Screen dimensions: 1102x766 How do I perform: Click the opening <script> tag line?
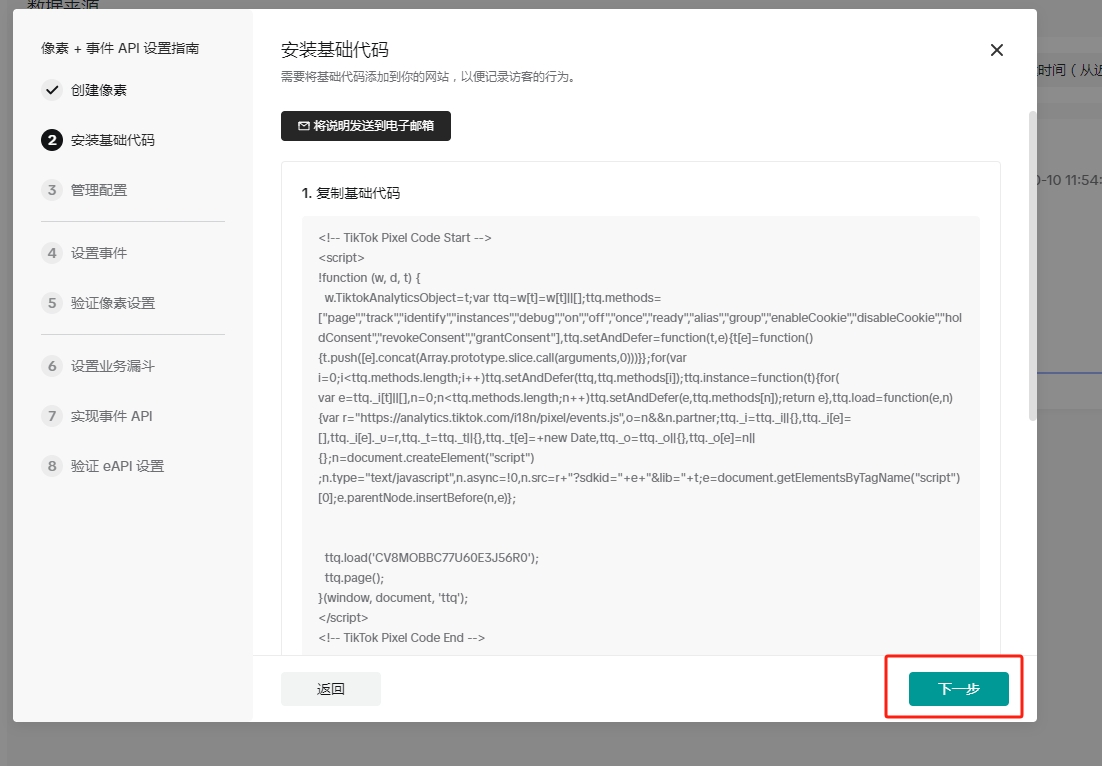pyautogui.click(x=342, y=258)
